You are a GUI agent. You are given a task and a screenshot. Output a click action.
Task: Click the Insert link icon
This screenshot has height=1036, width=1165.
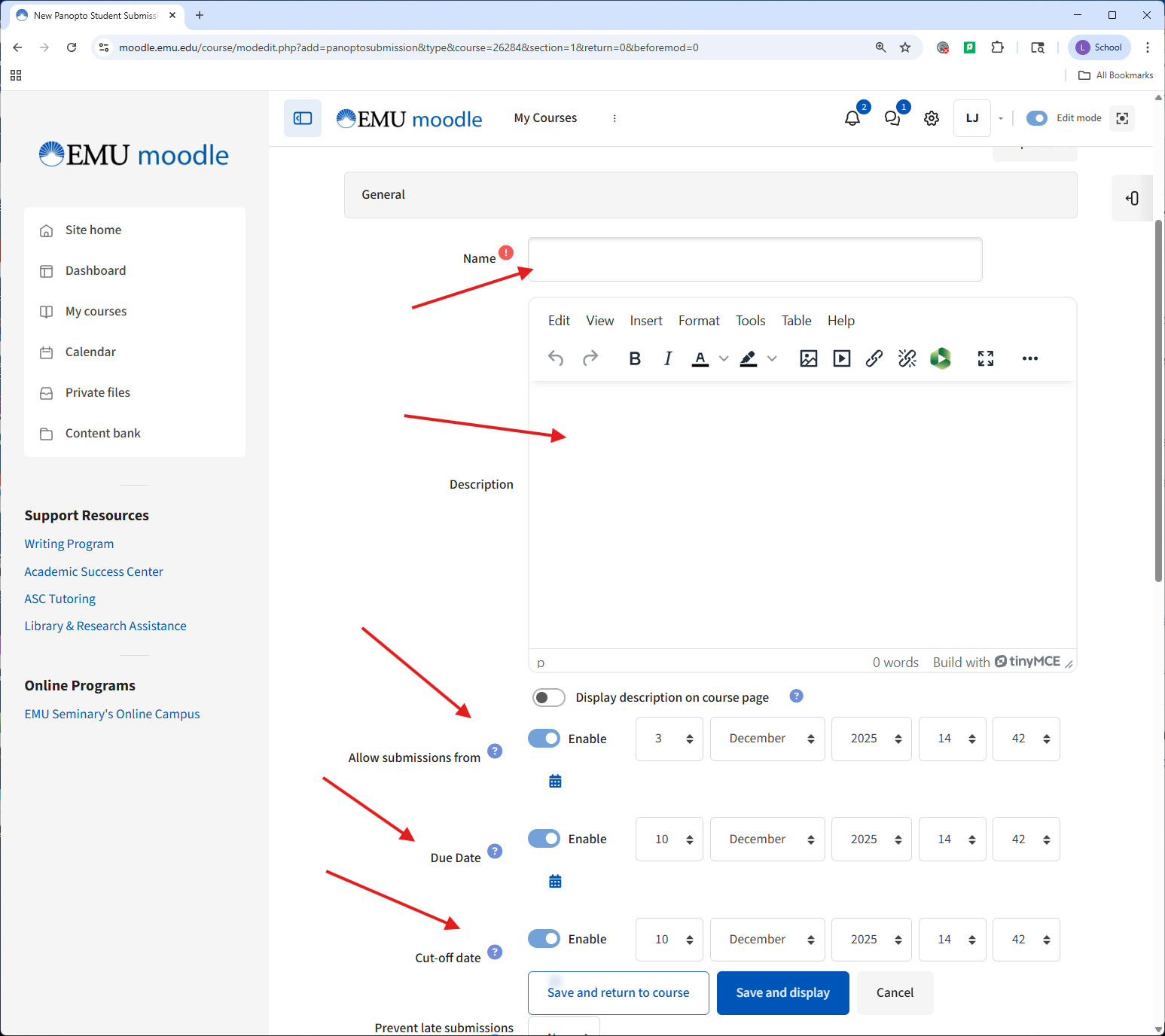click(x=874, y=358)
